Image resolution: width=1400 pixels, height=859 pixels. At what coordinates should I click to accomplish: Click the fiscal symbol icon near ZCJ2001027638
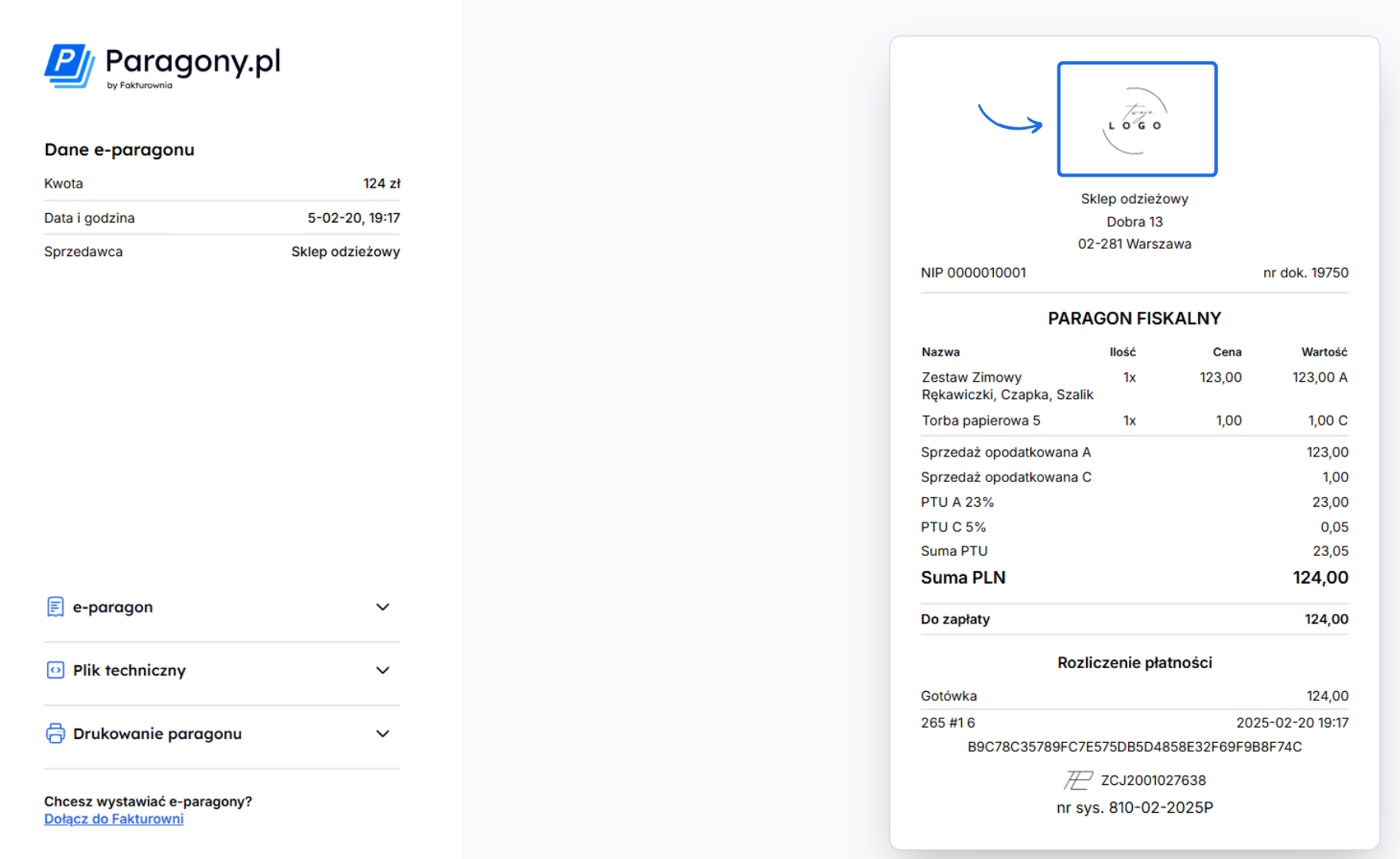(1078, 780)
